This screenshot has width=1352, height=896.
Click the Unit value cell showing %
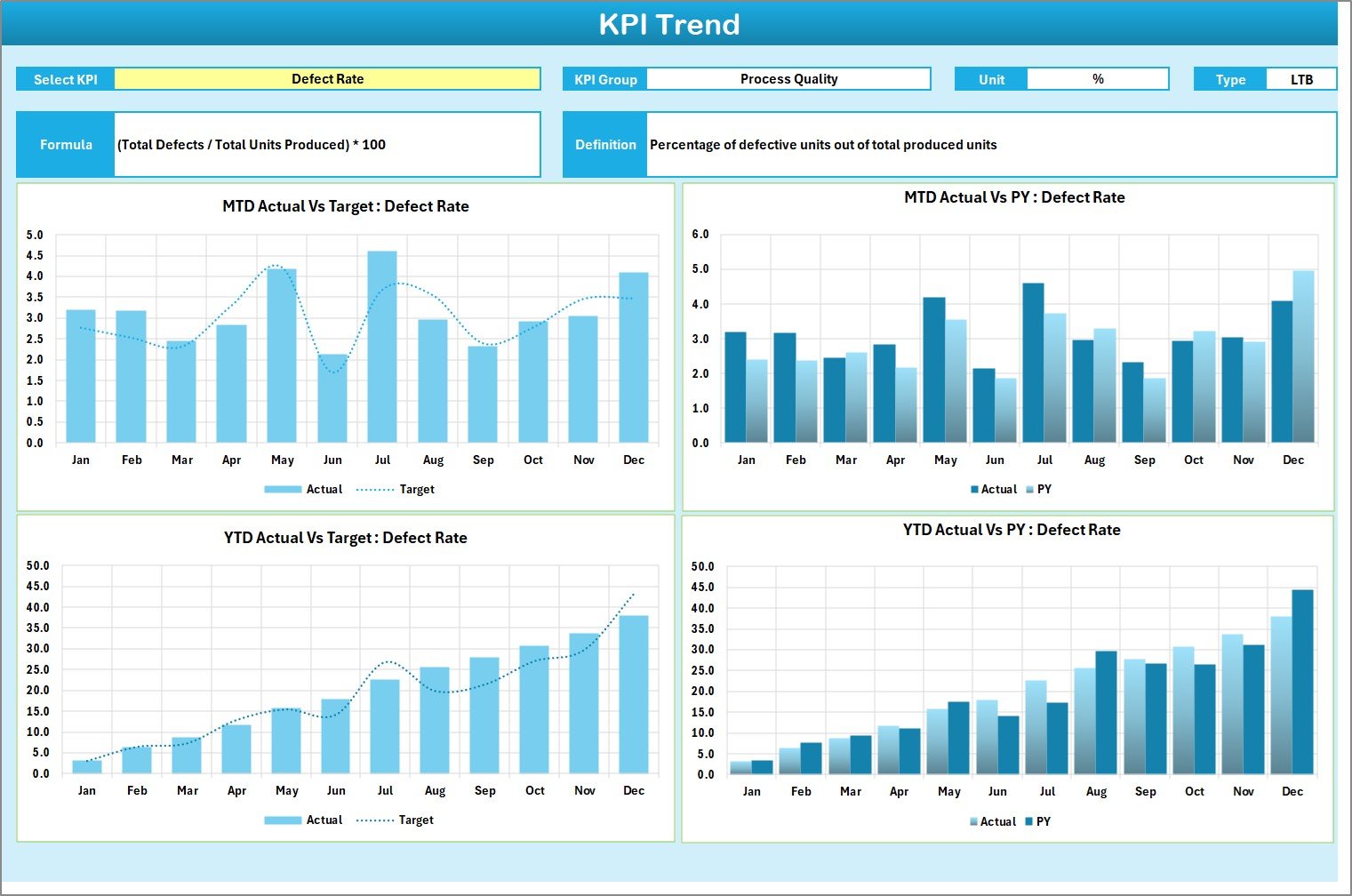[1097, 79]
